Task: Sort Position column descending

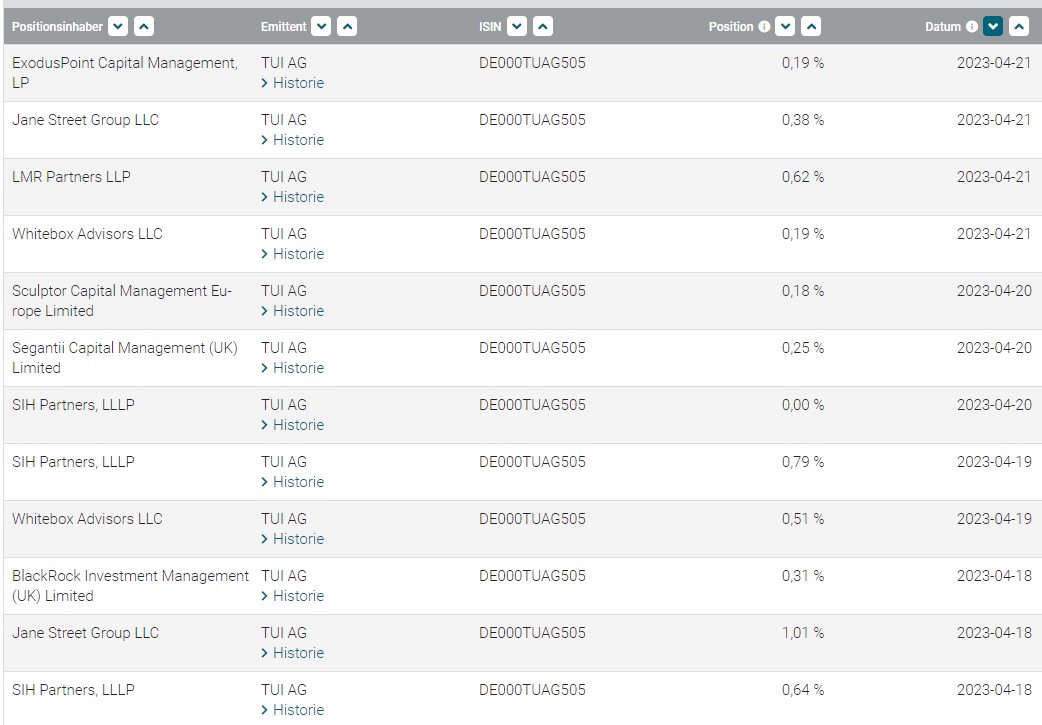Action: coord(785,27)
